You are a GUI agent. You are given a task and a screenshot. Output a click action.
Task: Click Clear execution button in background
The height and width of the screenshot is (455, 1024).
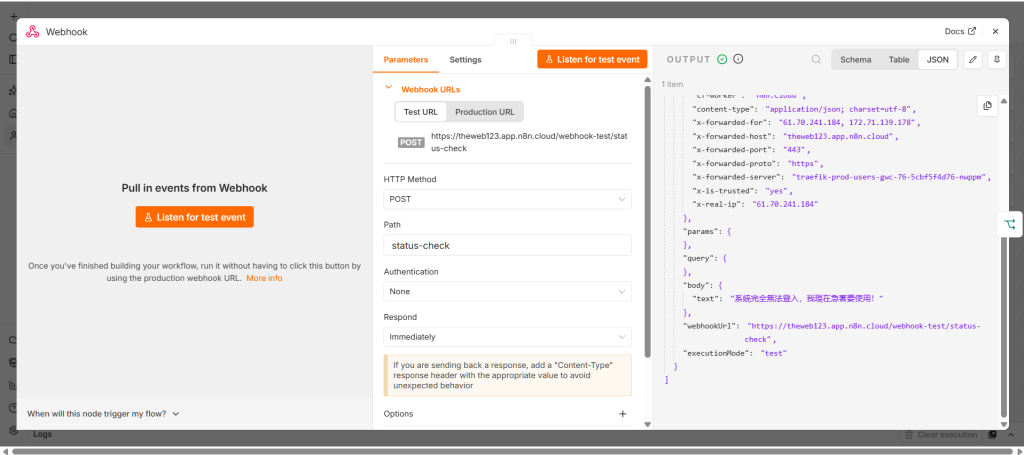click(941, 435)
